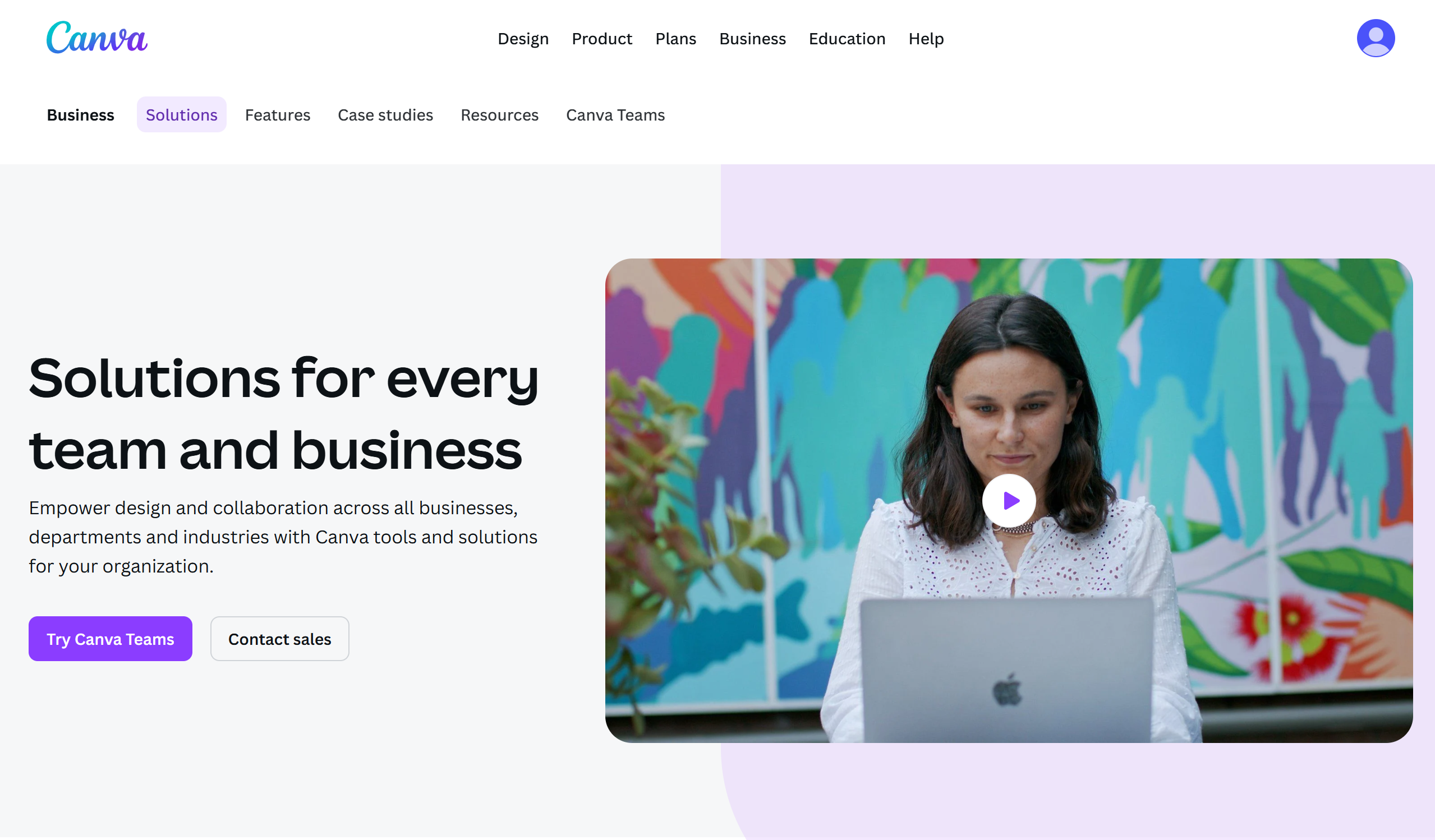Image resolution: width=1435 pixels, height=840 pixels.
Task: Click the Solutions for every team headline
Action: click(283, 414)
